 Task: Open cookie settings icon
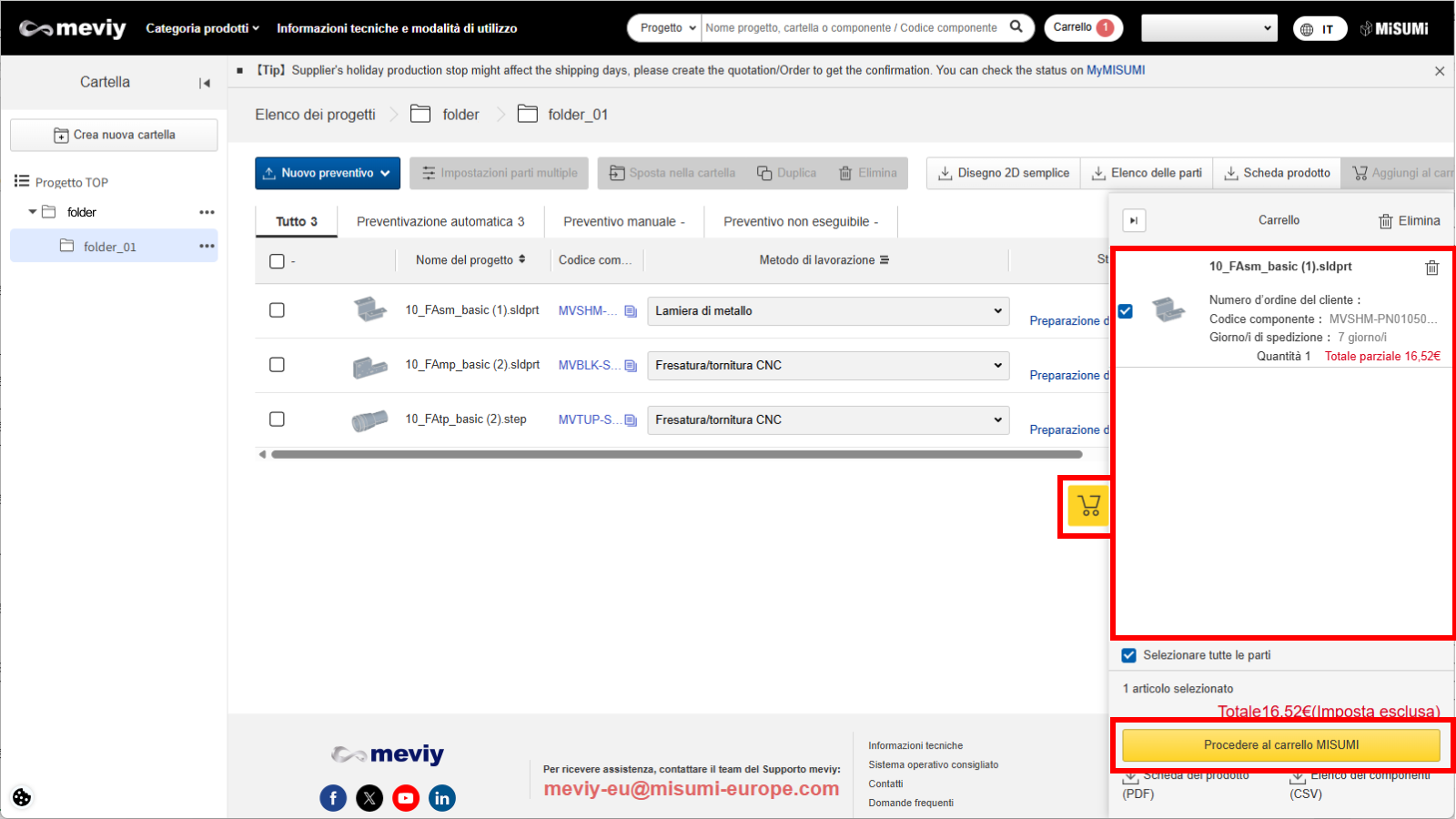pyautogui.click(x=22, y=797)
